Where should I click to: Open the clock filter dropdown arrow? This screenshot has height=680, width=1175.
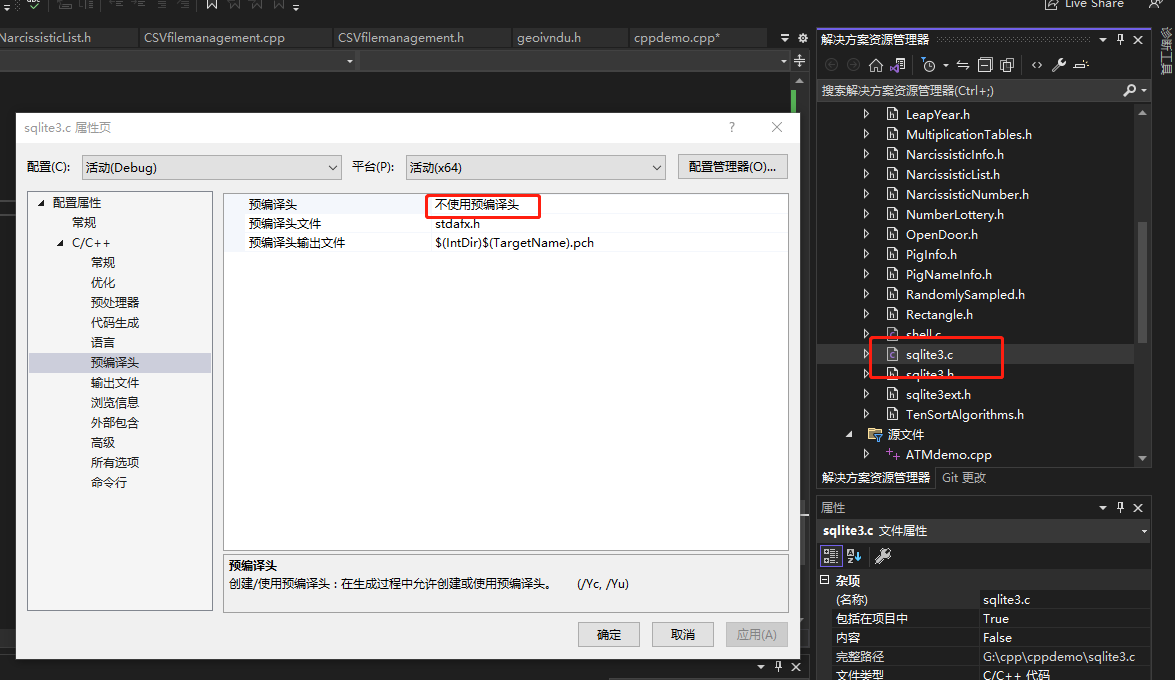(x=945, y=66)
